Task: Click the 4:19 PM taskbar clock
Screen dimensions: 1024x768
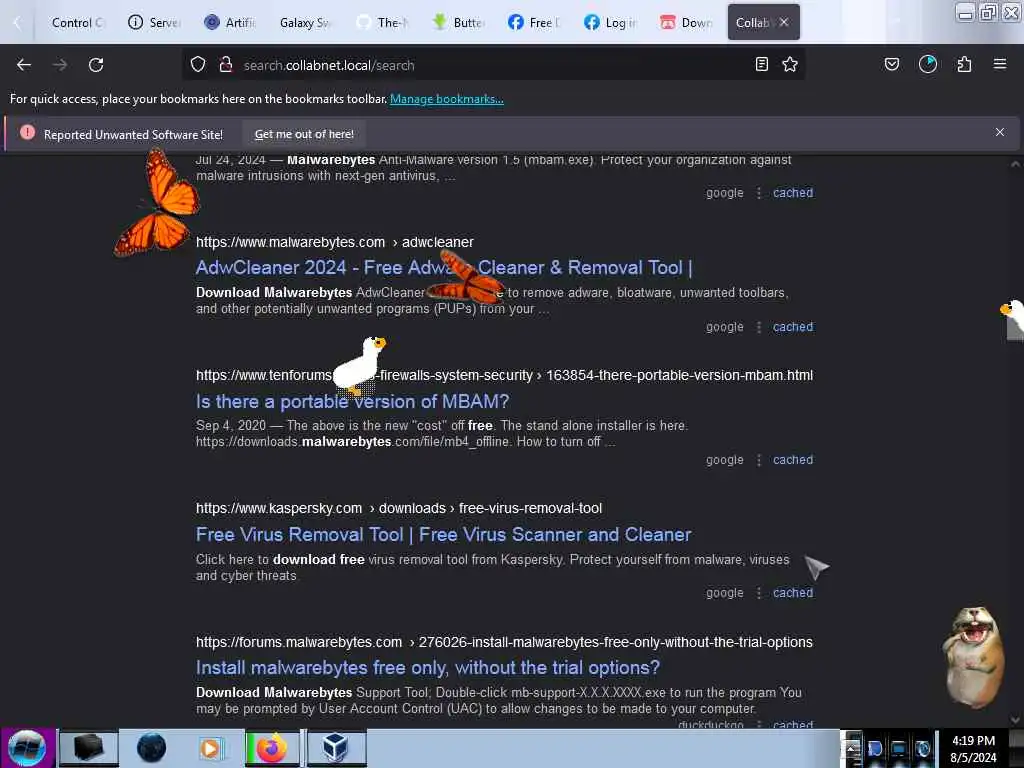Action: coord(973,748)
